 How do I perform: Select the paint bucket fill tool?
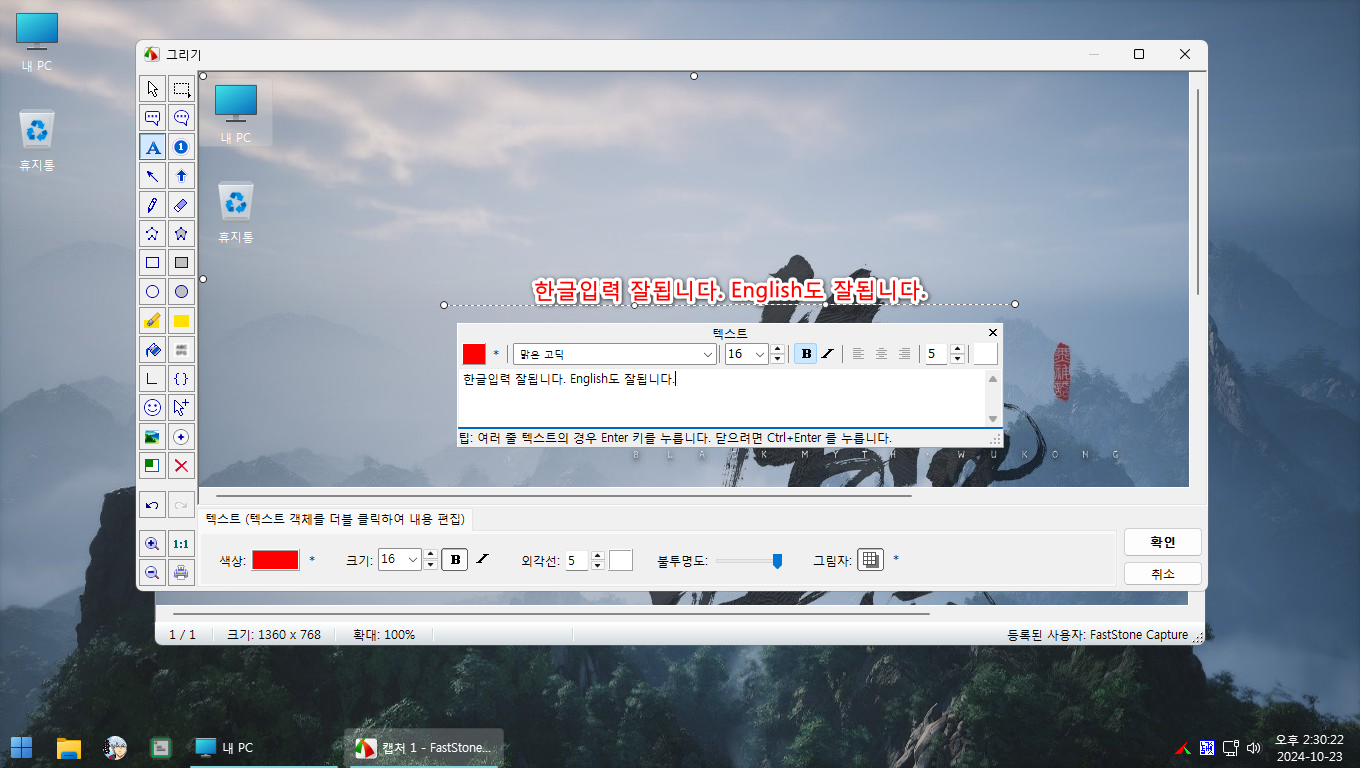152,350
